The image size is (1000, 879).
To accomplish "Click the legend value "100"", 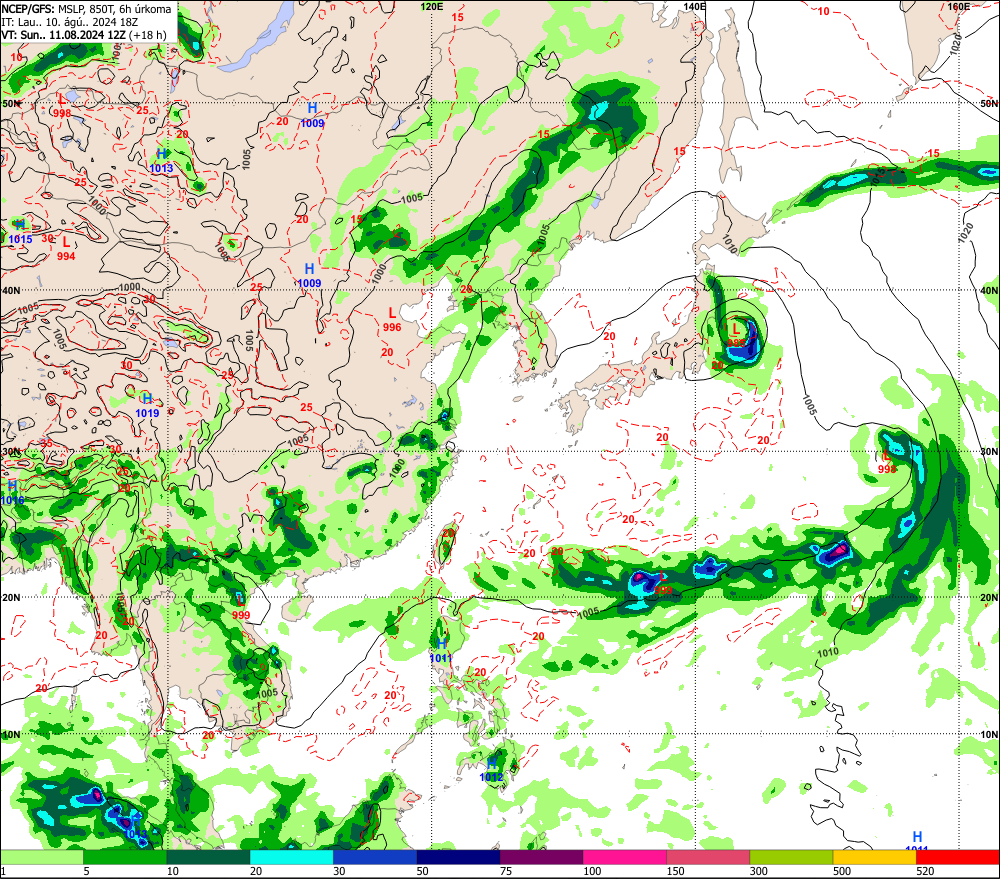I will point(592,871).
